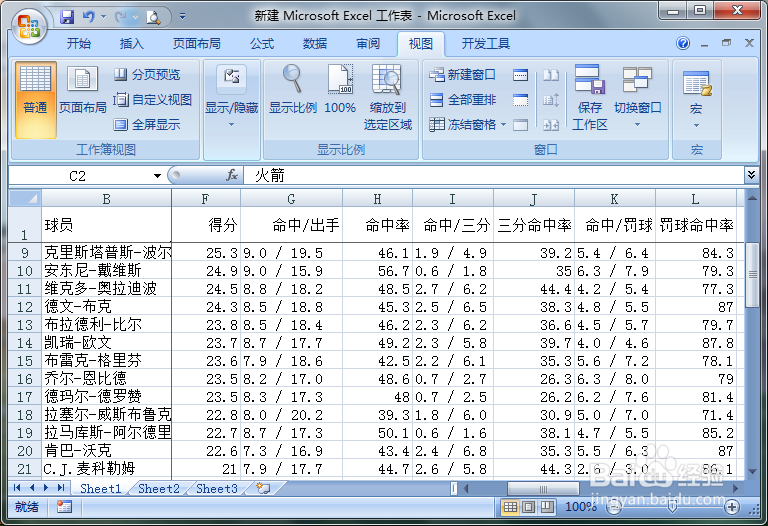This screenshot has height=526, width=768.
Task: Click the horizontal scrollbar thumb
Action: point(543,488)
